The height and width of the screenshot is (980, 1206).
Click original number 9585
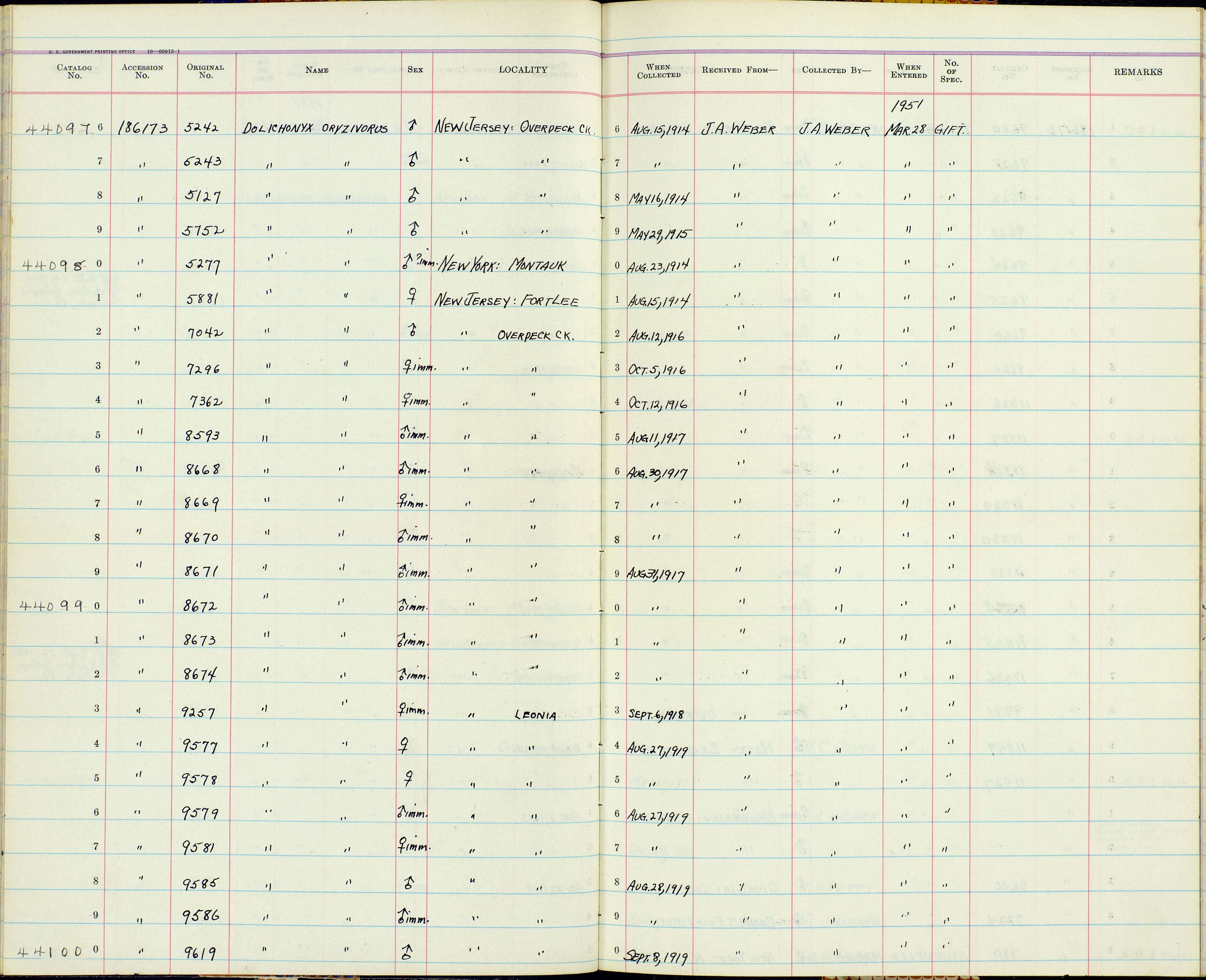[200, 882]
